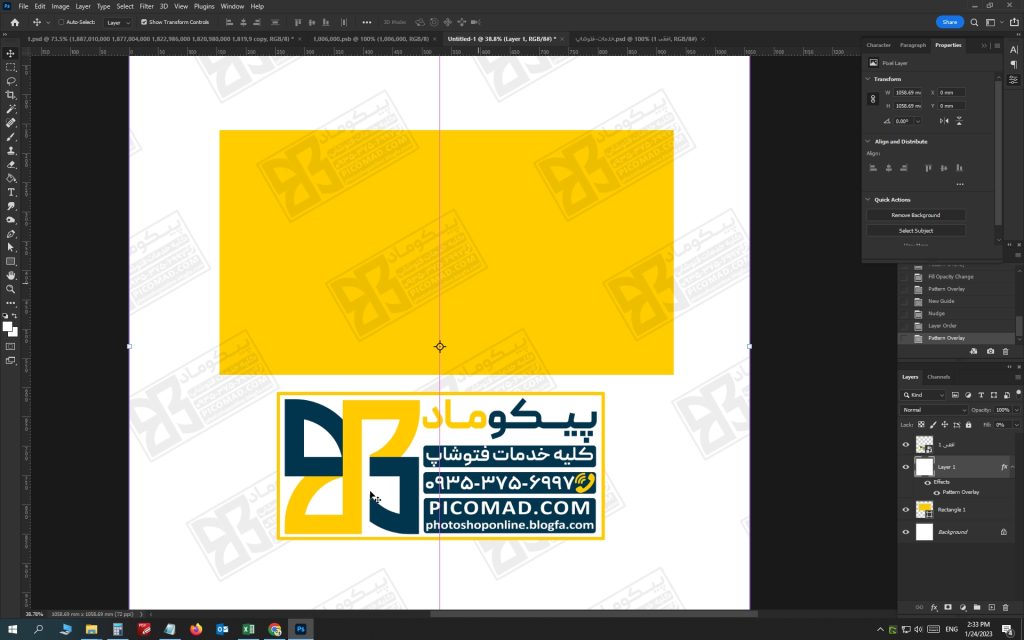Select the Crop tool
The image size is (1024, 640).
pyautogui.click(x=10, y=95)
